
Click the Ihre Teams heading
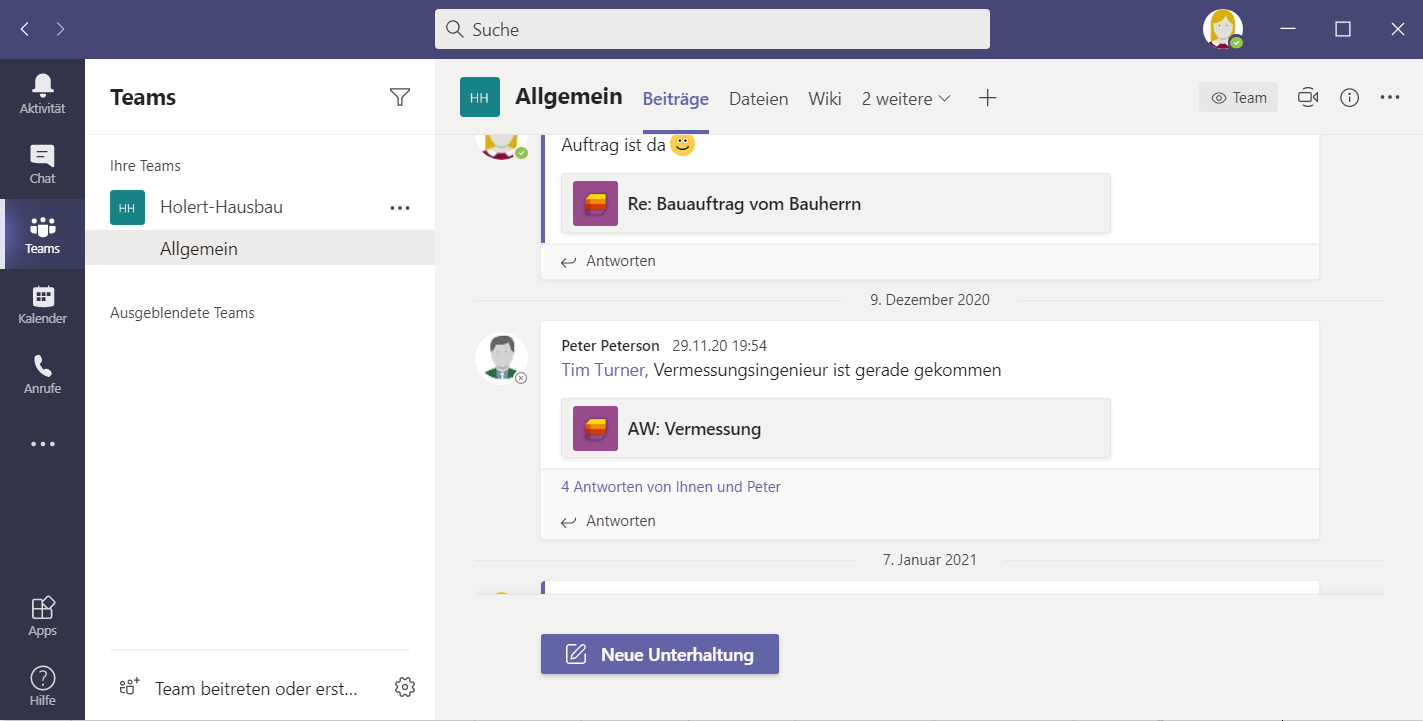[x=145, y=166]
